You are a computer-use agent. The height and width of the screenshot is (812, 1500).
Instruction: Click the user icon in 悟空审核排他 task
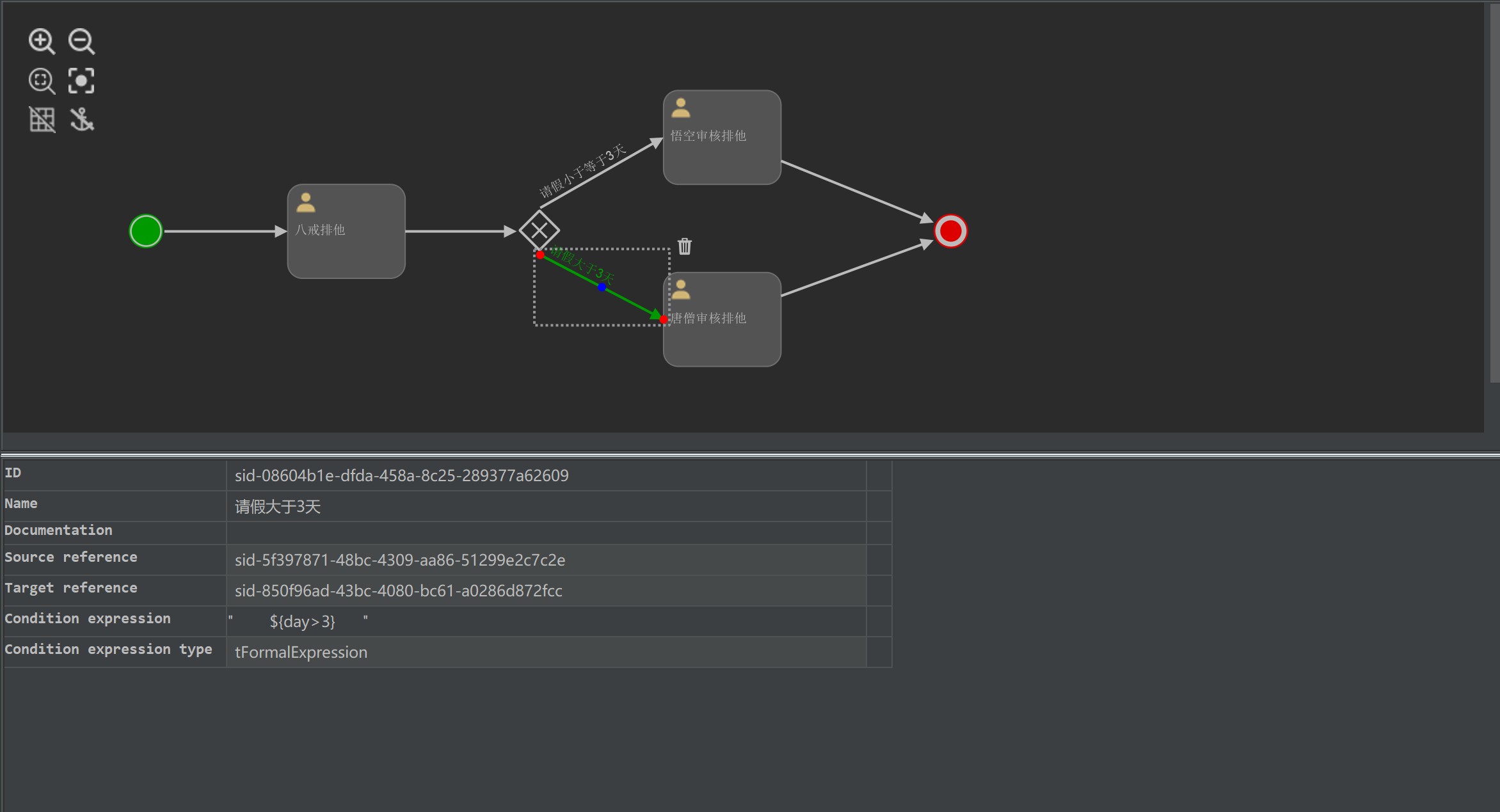[x=681, y=108]
